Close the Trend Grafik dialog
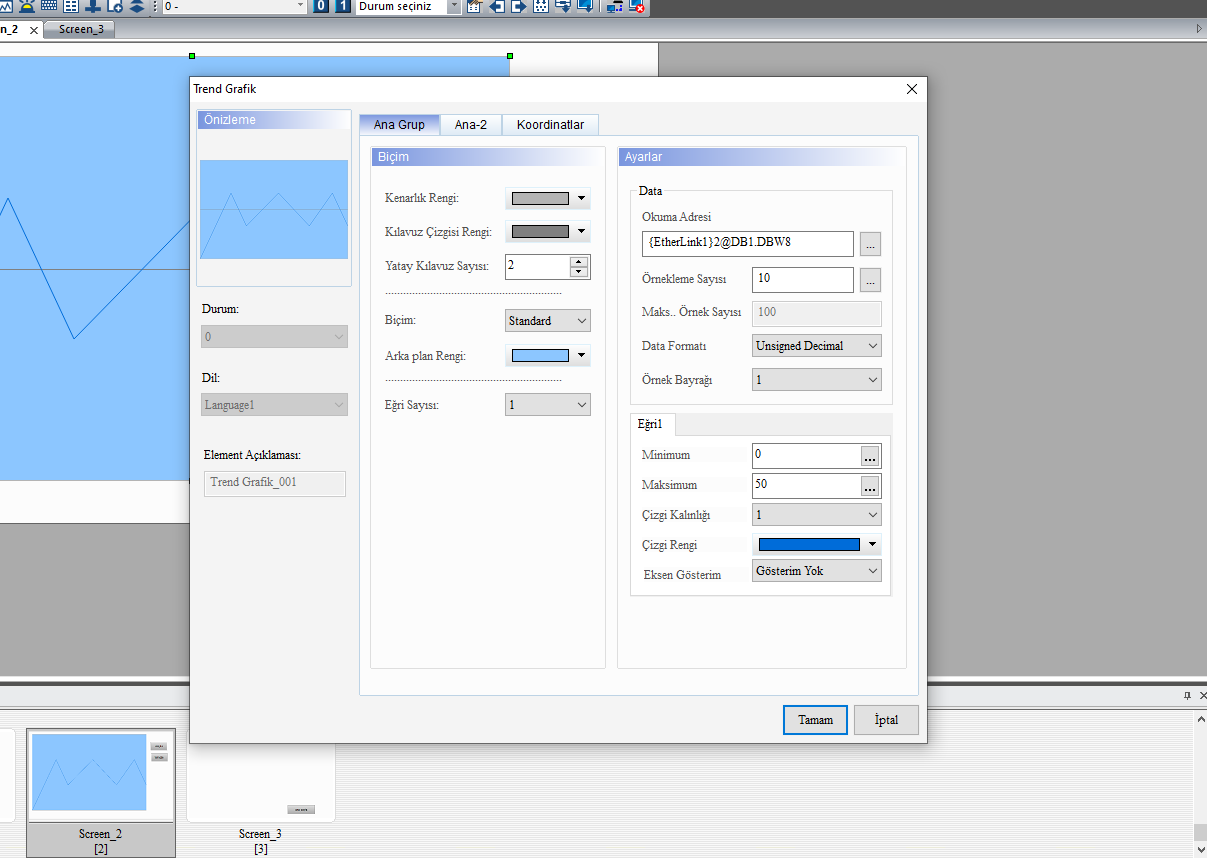This screenshot has width=1207, height=858. click(911, 89)
